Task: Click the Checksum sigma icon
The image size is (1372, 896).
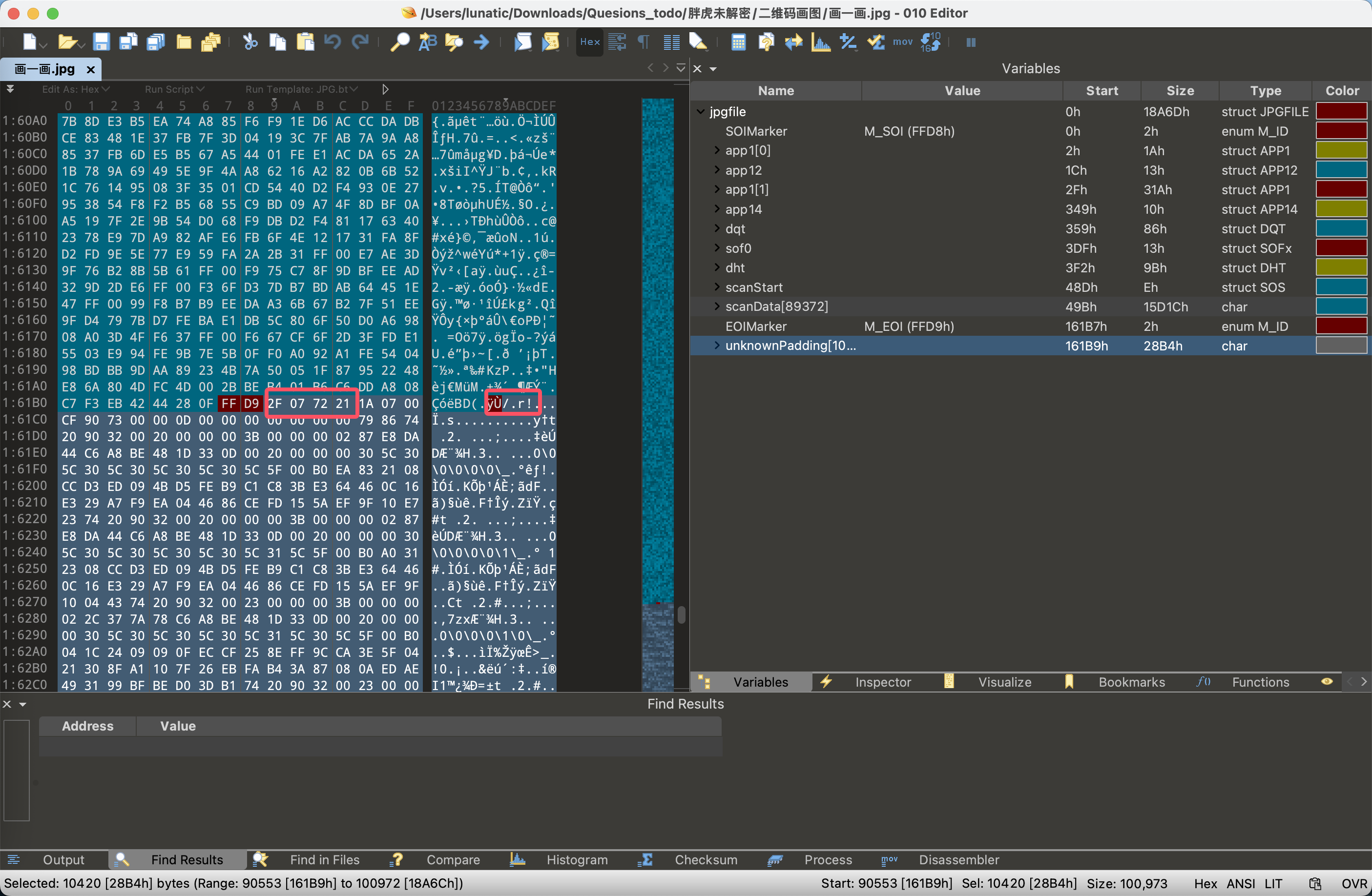Action: tap(876, 42)
